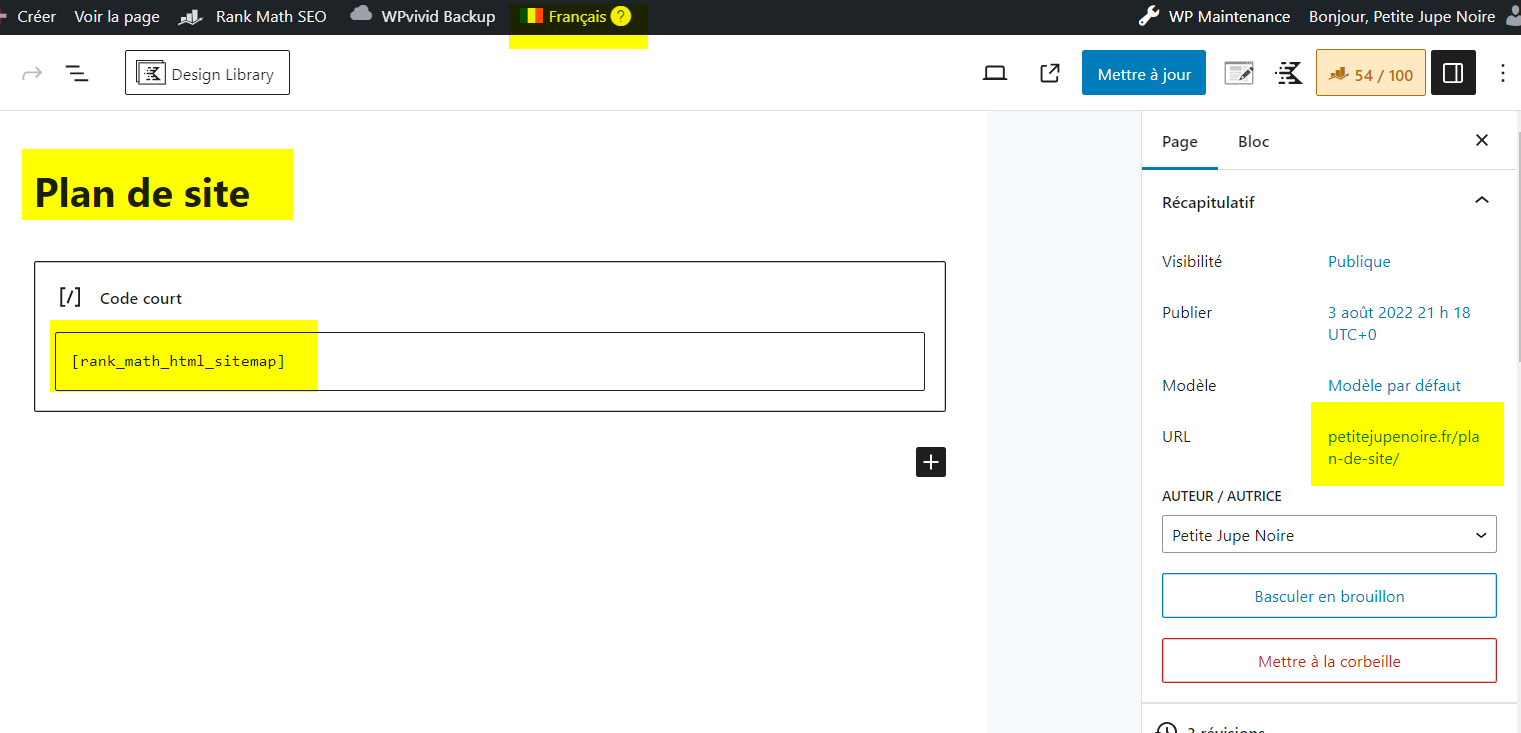Image resolution: width=1521 pixels, height=733 pixels.
Task: Switch to the Page tab
Action: point(1180,142)
